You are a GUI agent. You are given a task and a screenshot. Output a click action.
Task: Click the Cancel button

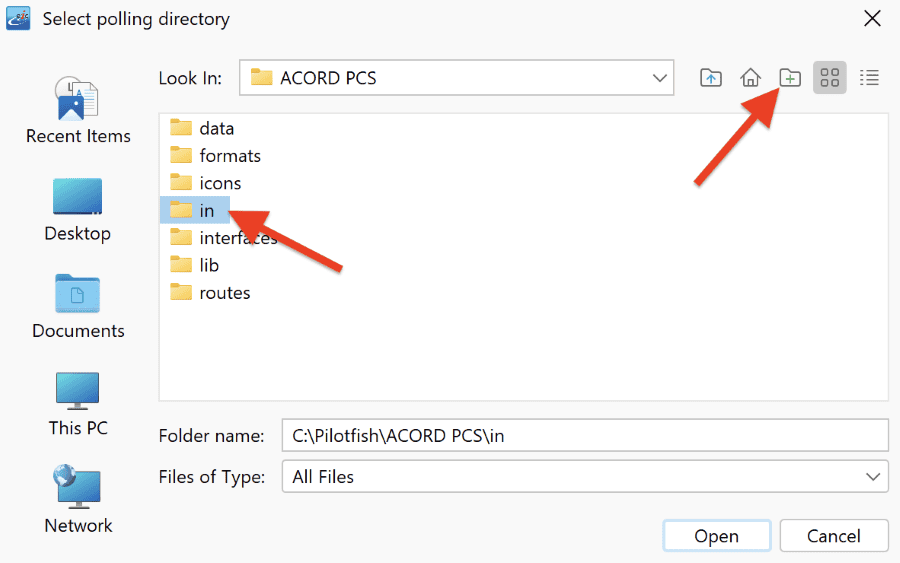(x=833, y=535)
